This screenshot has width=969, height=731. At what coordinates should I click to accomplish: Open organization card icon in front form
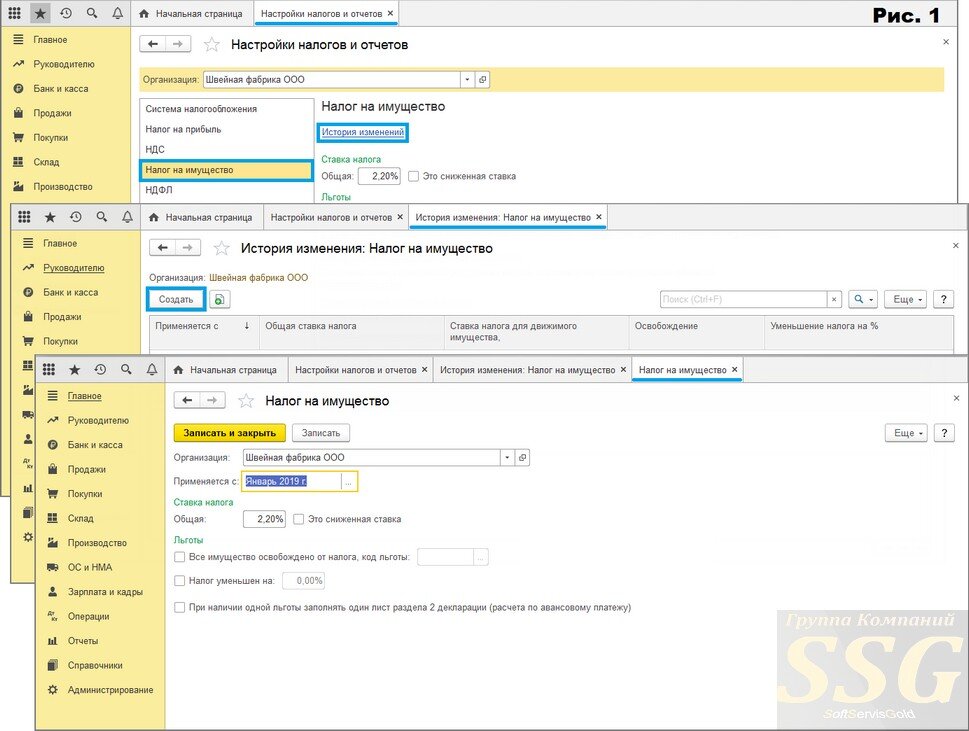coord(523,458)
